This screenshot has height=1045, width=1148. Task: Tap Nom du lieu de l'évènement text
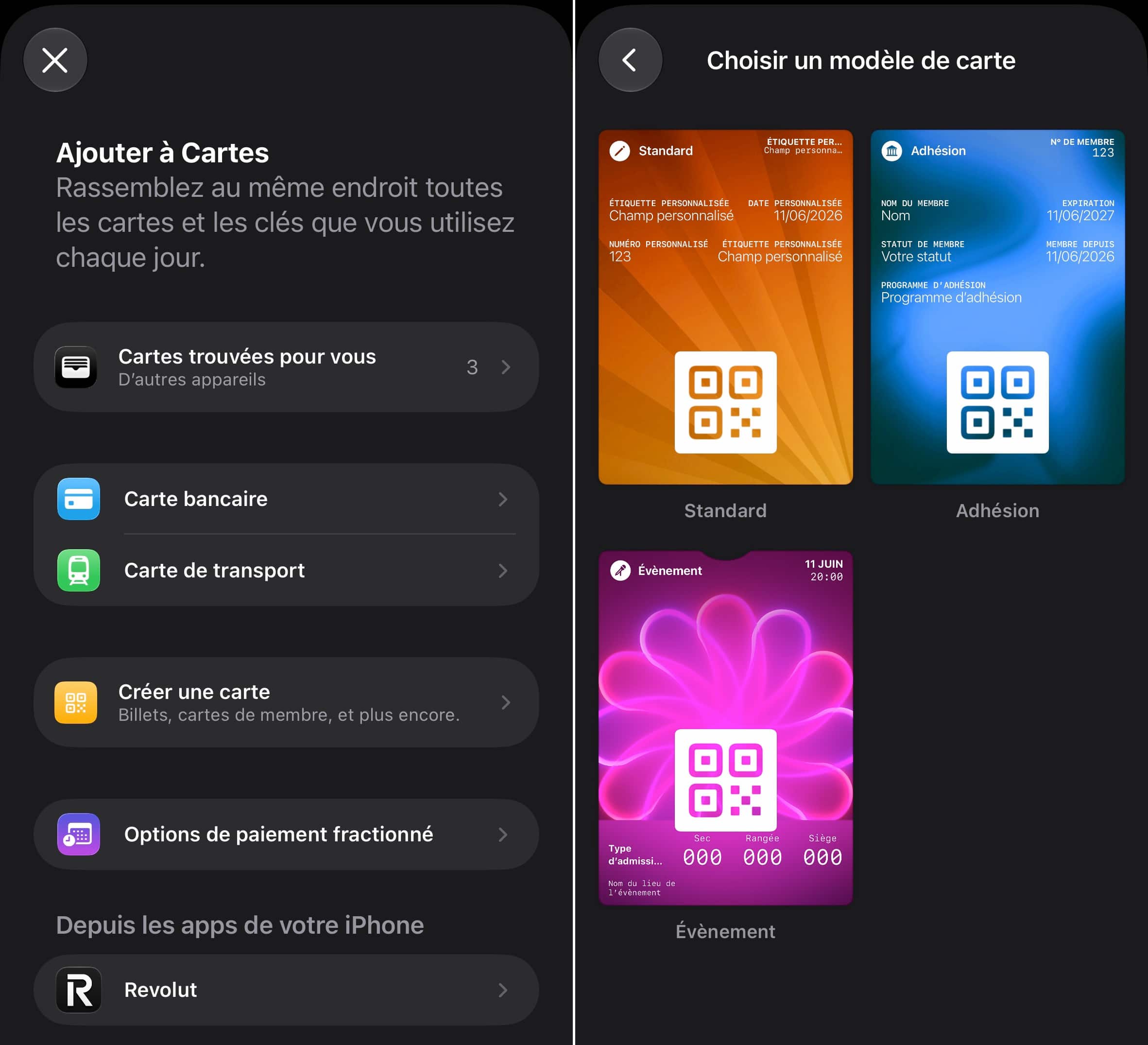[642, 888]
